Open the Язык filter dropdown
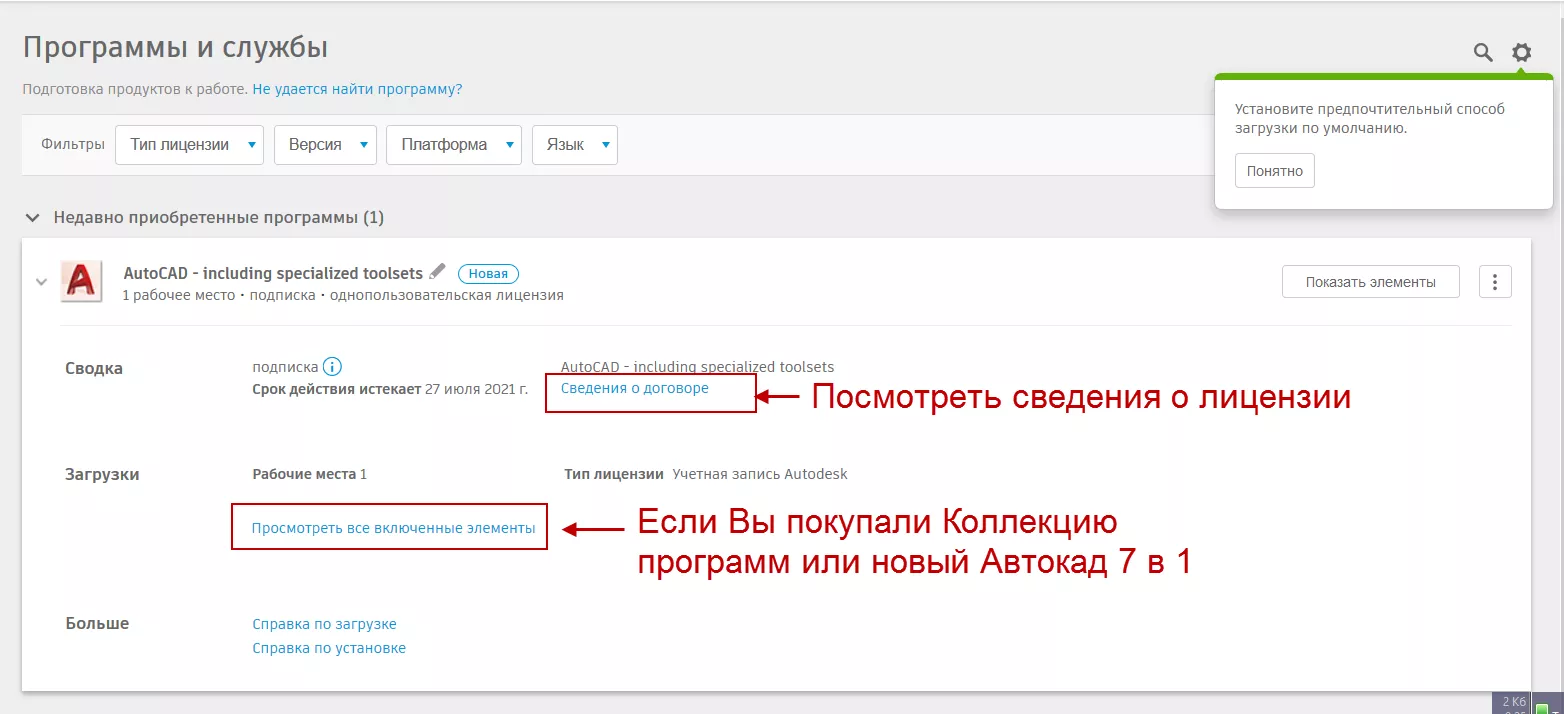This screenshot has height=714, width=1564. click(x=575, y=145)
